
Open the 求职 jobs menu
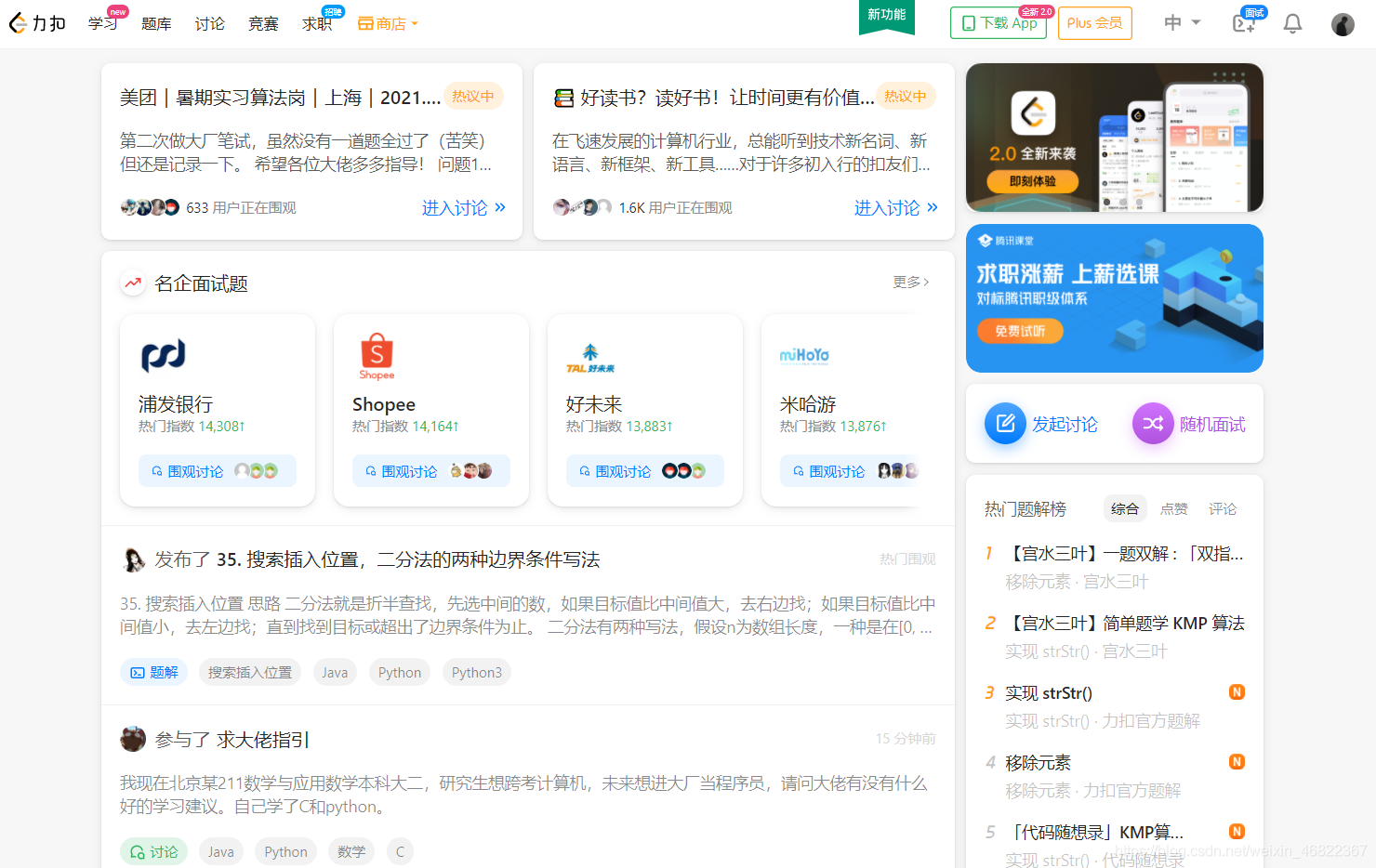click(x=317, y=23)
